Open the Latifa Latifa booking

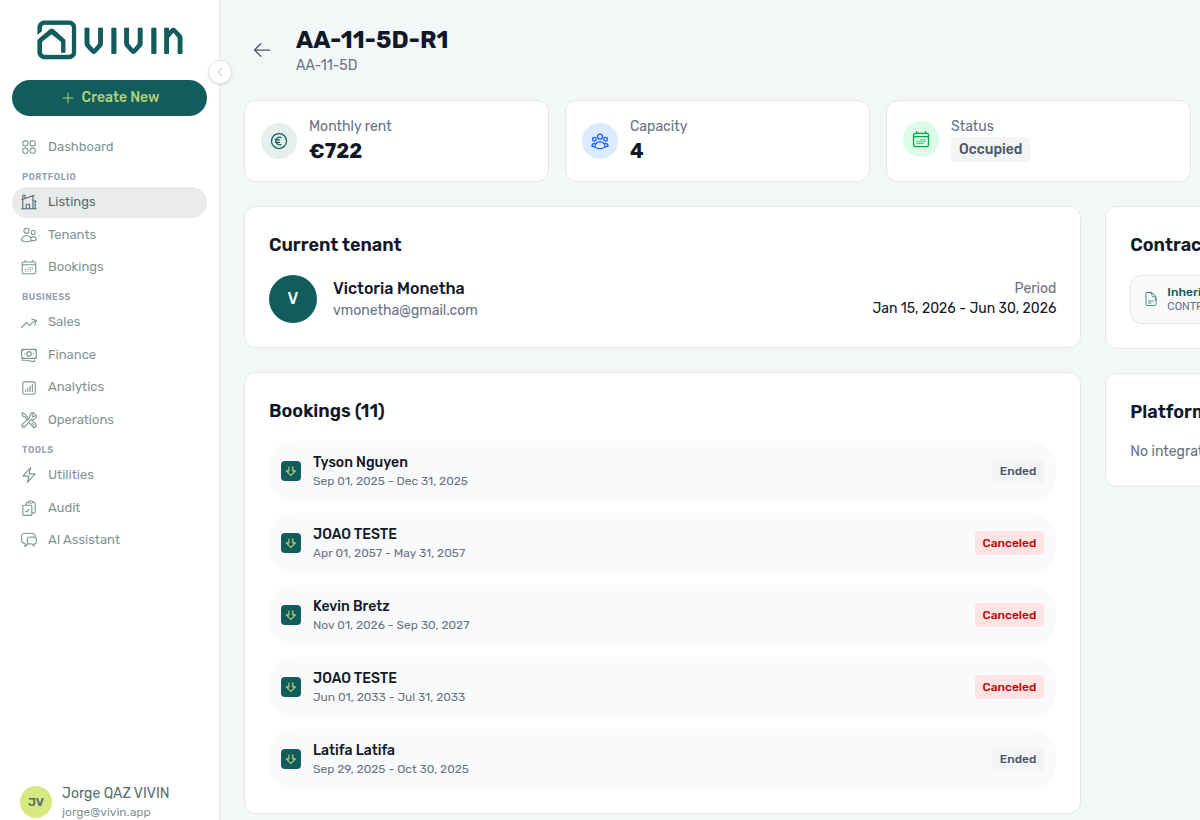point(662,759)
